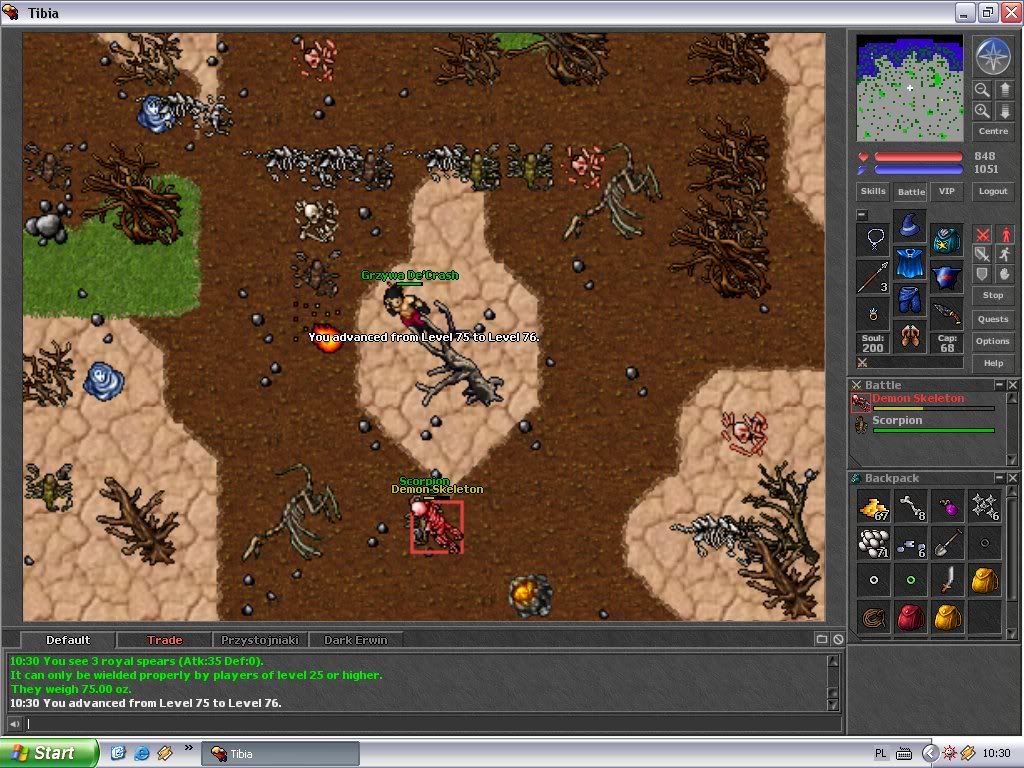
Task: Select the ring in the ring slot
Action: pyautogui.click(x=874, y=314)
